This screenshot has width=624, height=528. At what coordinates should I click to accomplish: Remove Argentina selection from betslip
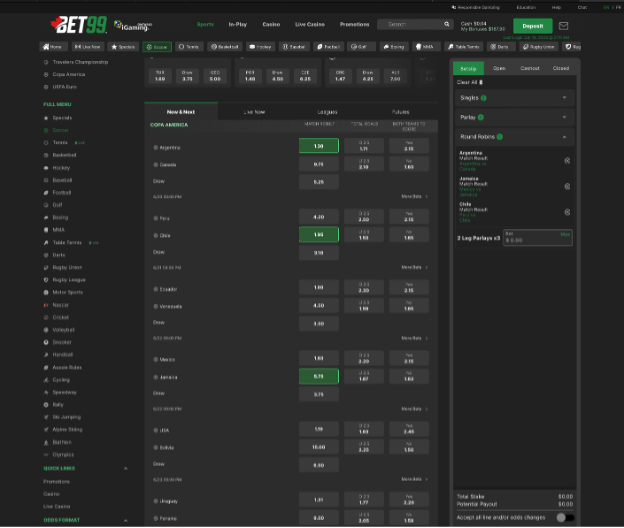click(x=567, y=160)
